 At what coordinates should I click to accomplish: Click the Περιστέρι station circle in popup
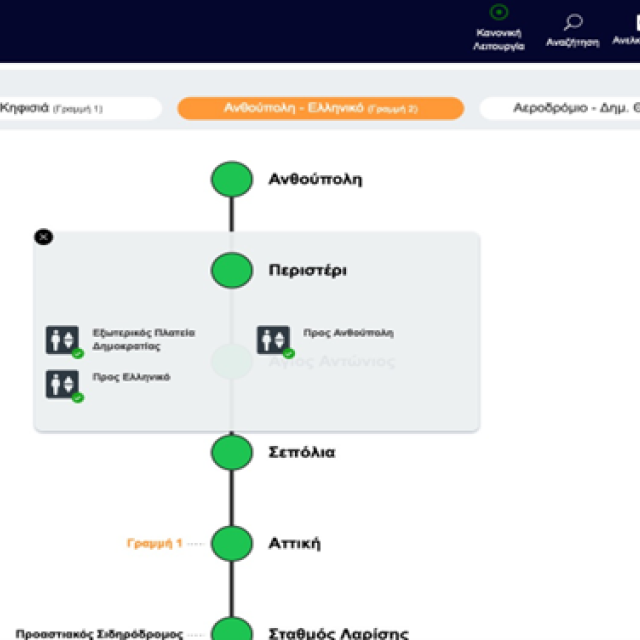231,270
